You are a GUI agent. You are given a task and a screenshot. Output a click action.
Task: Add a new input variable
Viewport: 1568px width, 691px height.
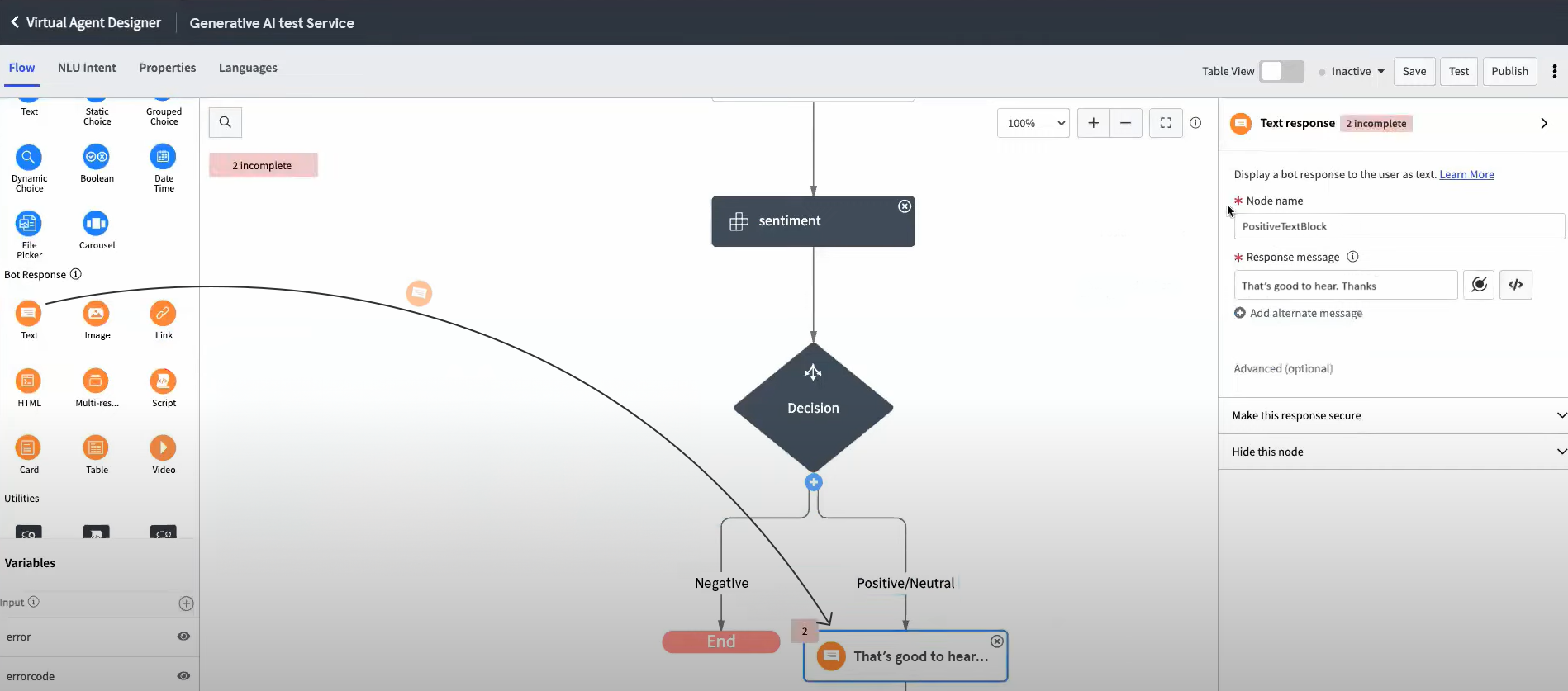(186, 603)
